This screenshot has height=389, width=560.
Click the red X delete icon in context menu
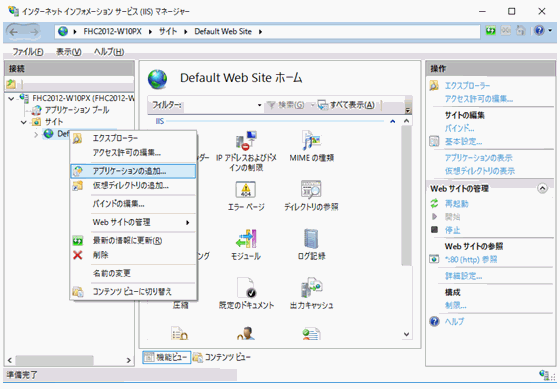pyautogui.click(x=78, y=255)
